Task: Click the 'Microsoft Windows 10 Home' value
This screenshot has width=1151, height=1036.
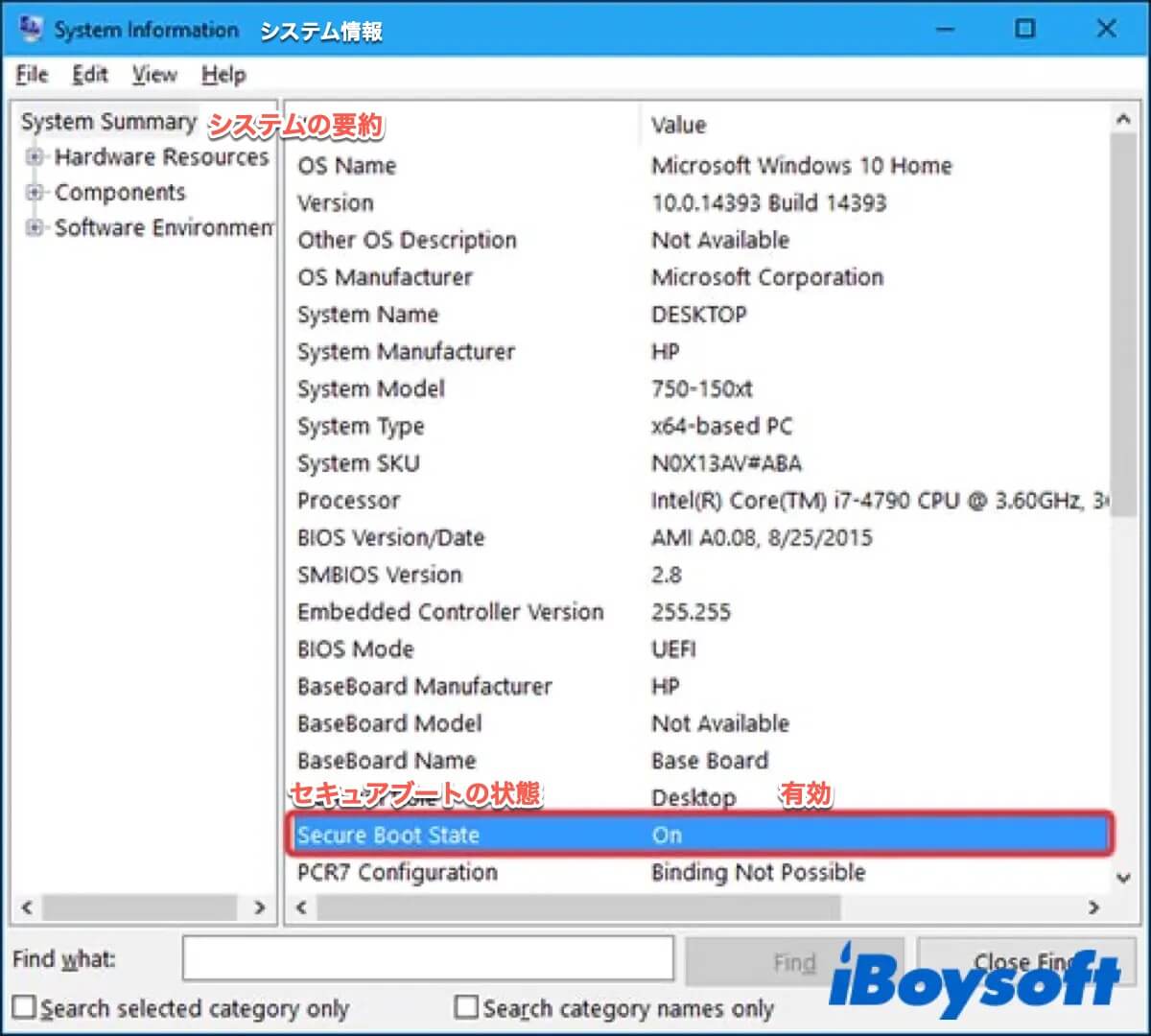Action: 802,165
